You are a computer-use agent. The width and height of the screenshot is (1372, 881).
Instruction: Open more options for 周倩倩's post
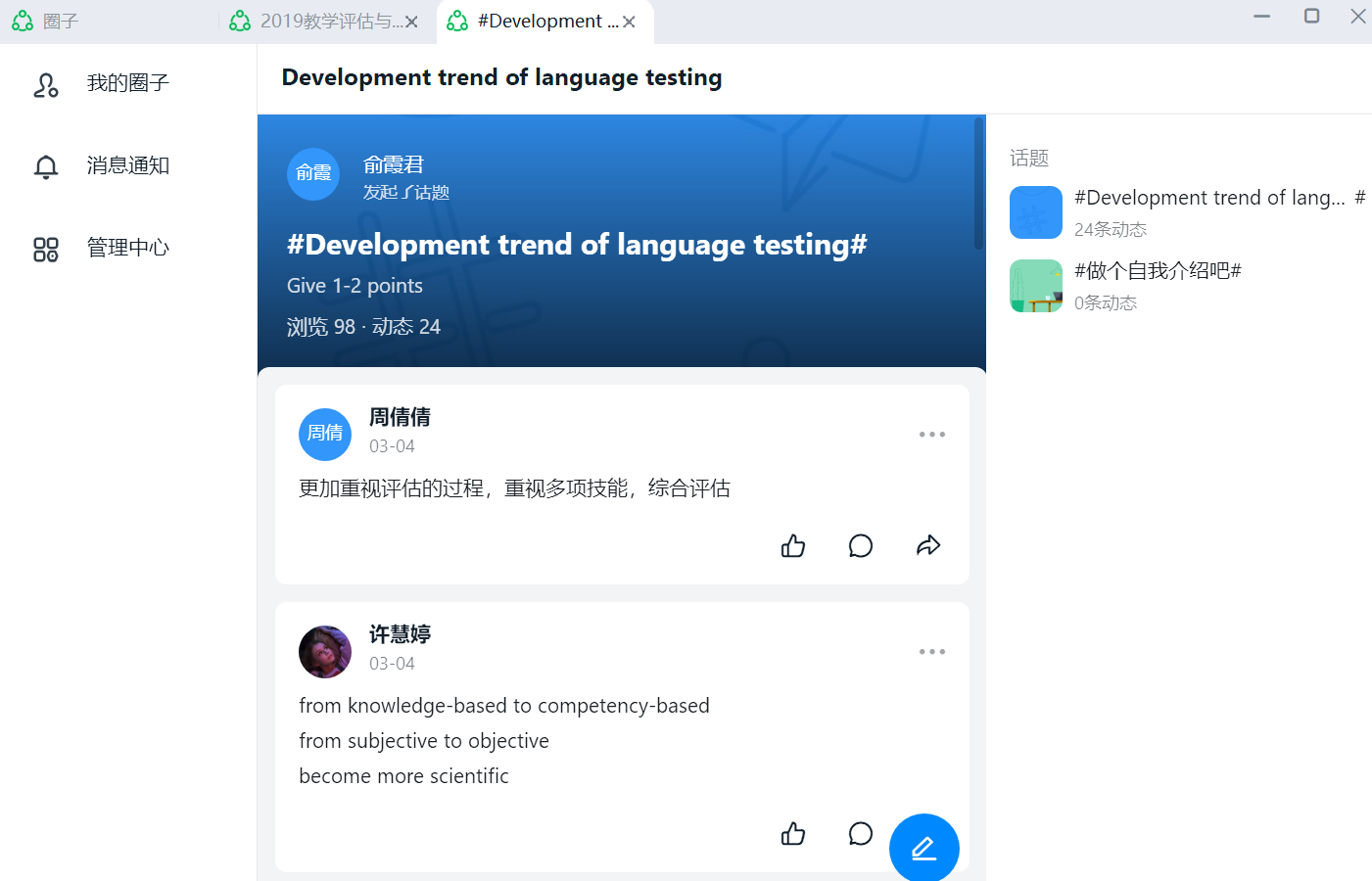[x=931, y=435]
